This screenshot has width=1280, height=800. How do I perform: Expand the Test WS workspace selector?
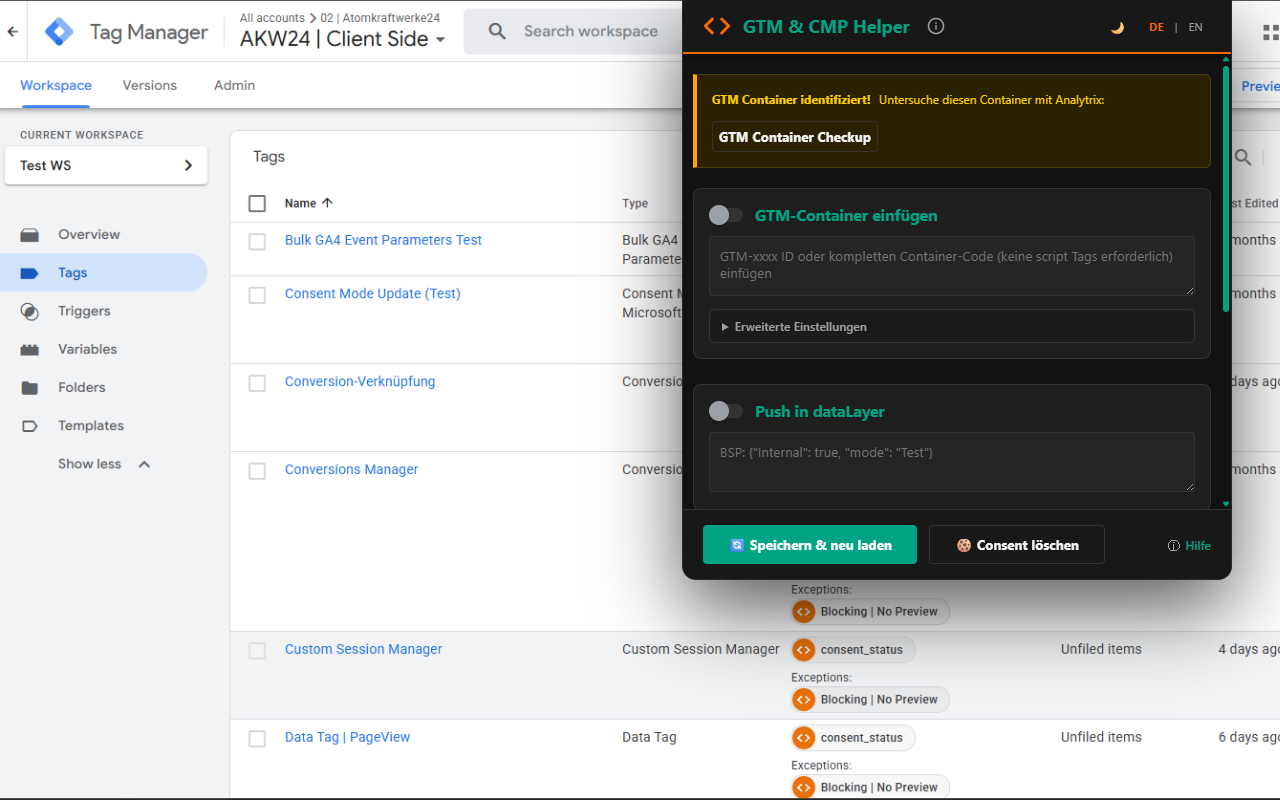pos(106,166)
